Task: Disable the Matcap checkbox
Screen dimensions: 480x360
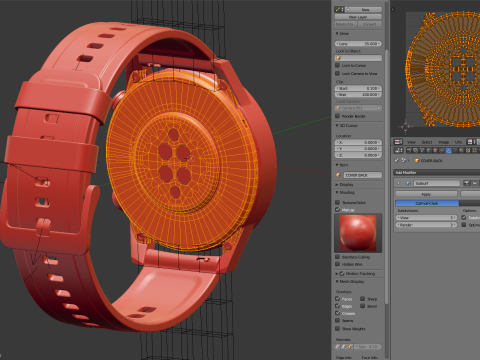Action: click(337, 209)
